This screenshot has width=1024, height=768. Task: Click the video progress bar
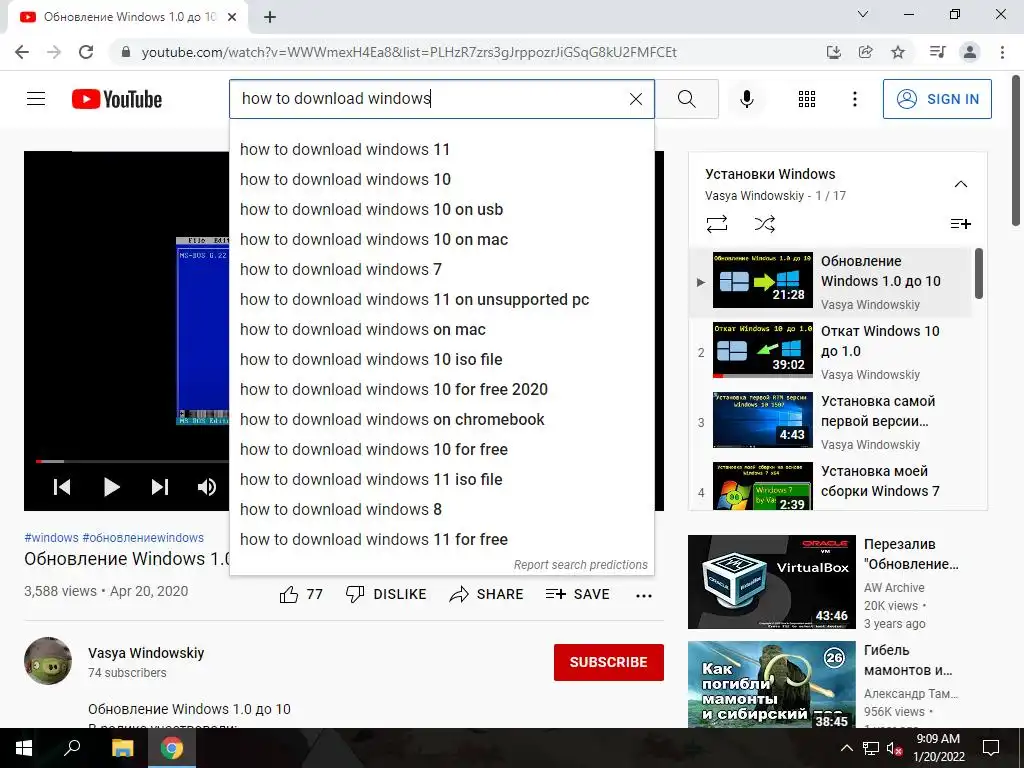click(x=133, y=462)
